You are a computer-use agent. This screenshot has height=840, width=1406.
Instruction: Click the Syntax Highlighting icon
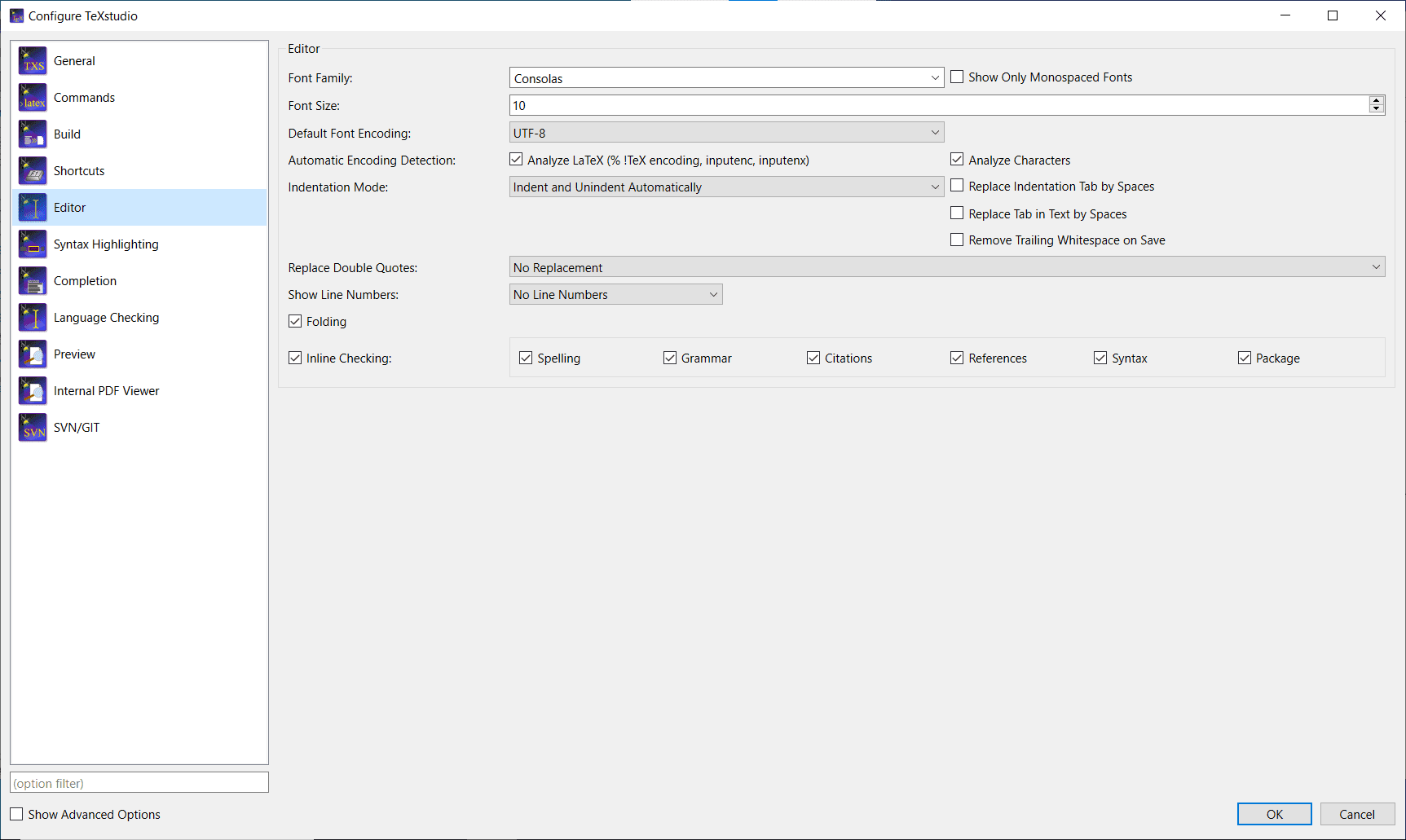tap(33, 244)
